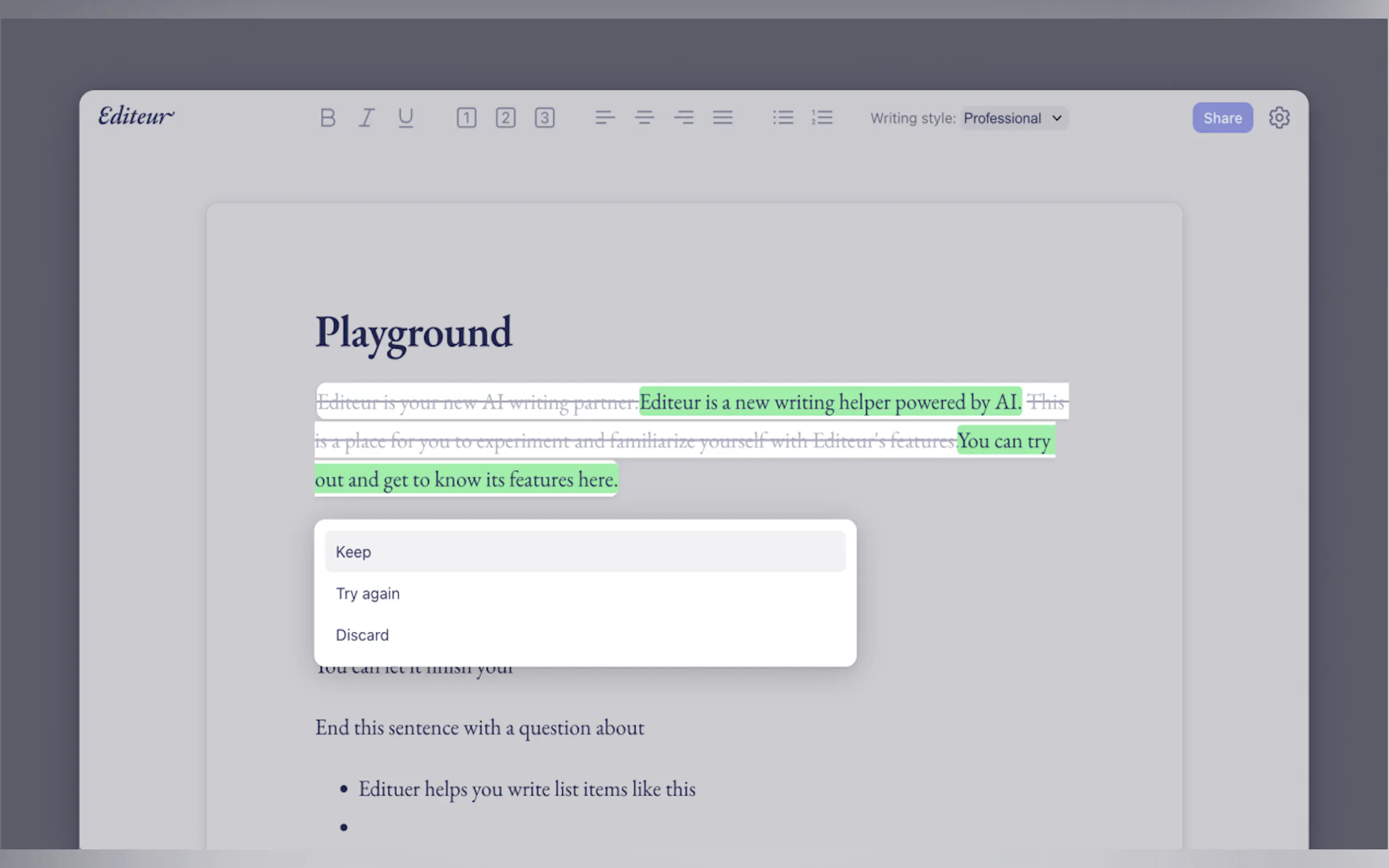Toggle italic formatting

366,118
